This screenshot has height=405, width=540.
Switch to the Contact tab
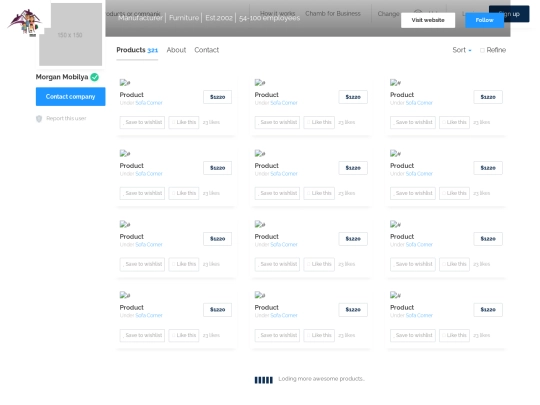point(207,50)
